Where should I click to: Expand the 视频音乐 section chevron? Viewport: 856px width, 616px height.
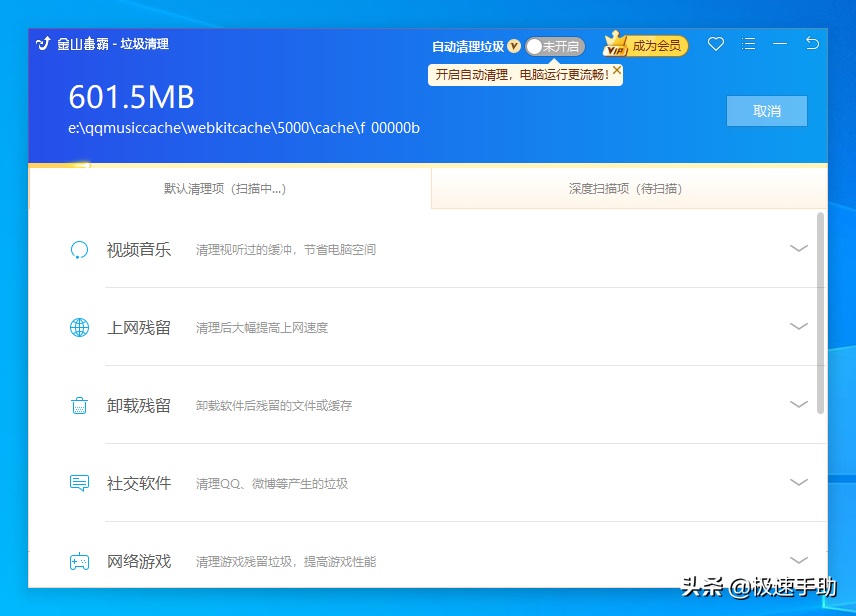coord(798,249)
